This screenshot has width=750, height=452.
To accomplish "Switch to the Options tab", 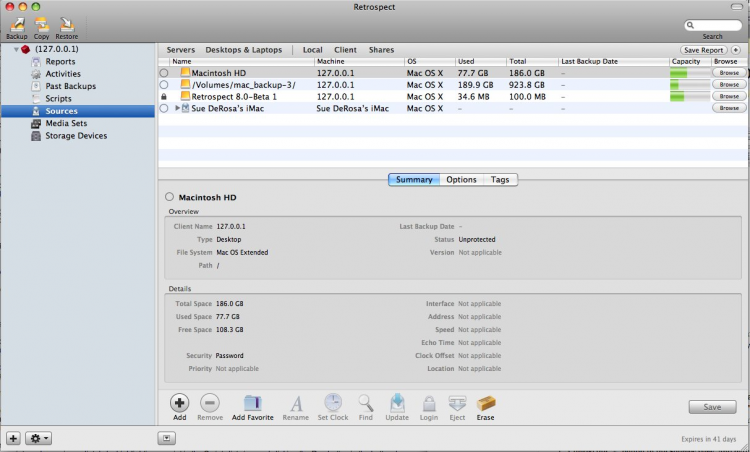I will [462, 180].
